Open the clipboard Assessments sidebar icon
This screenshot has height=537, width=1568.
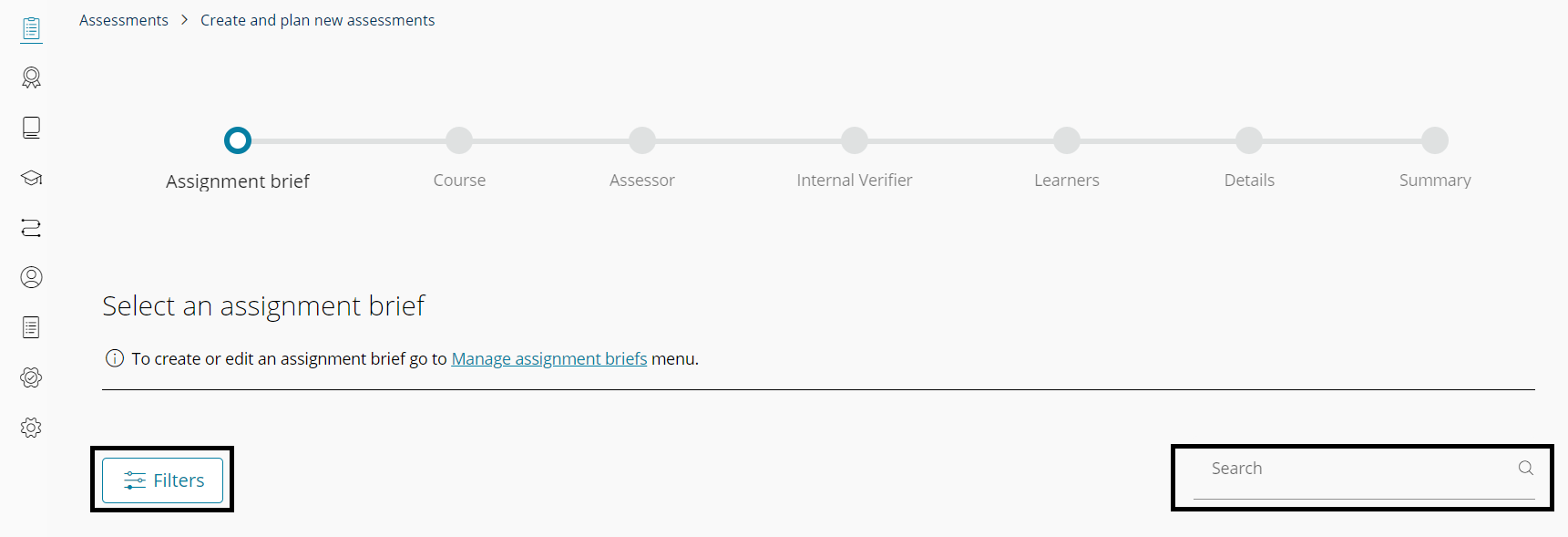tap(31, 29)
